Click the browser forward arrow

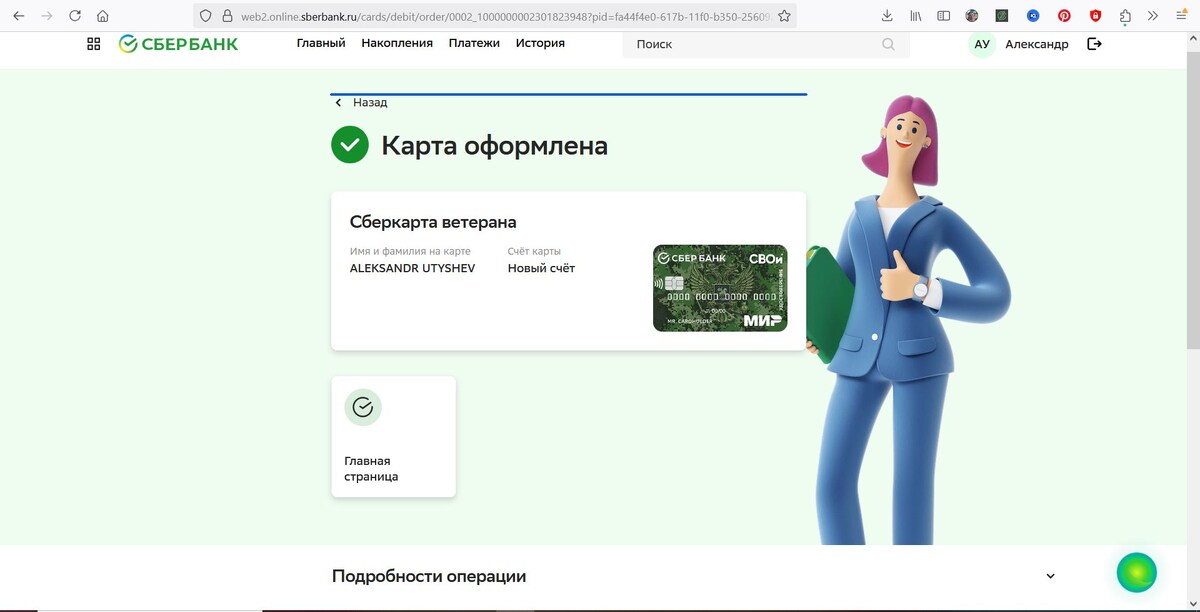pos(46,16)
